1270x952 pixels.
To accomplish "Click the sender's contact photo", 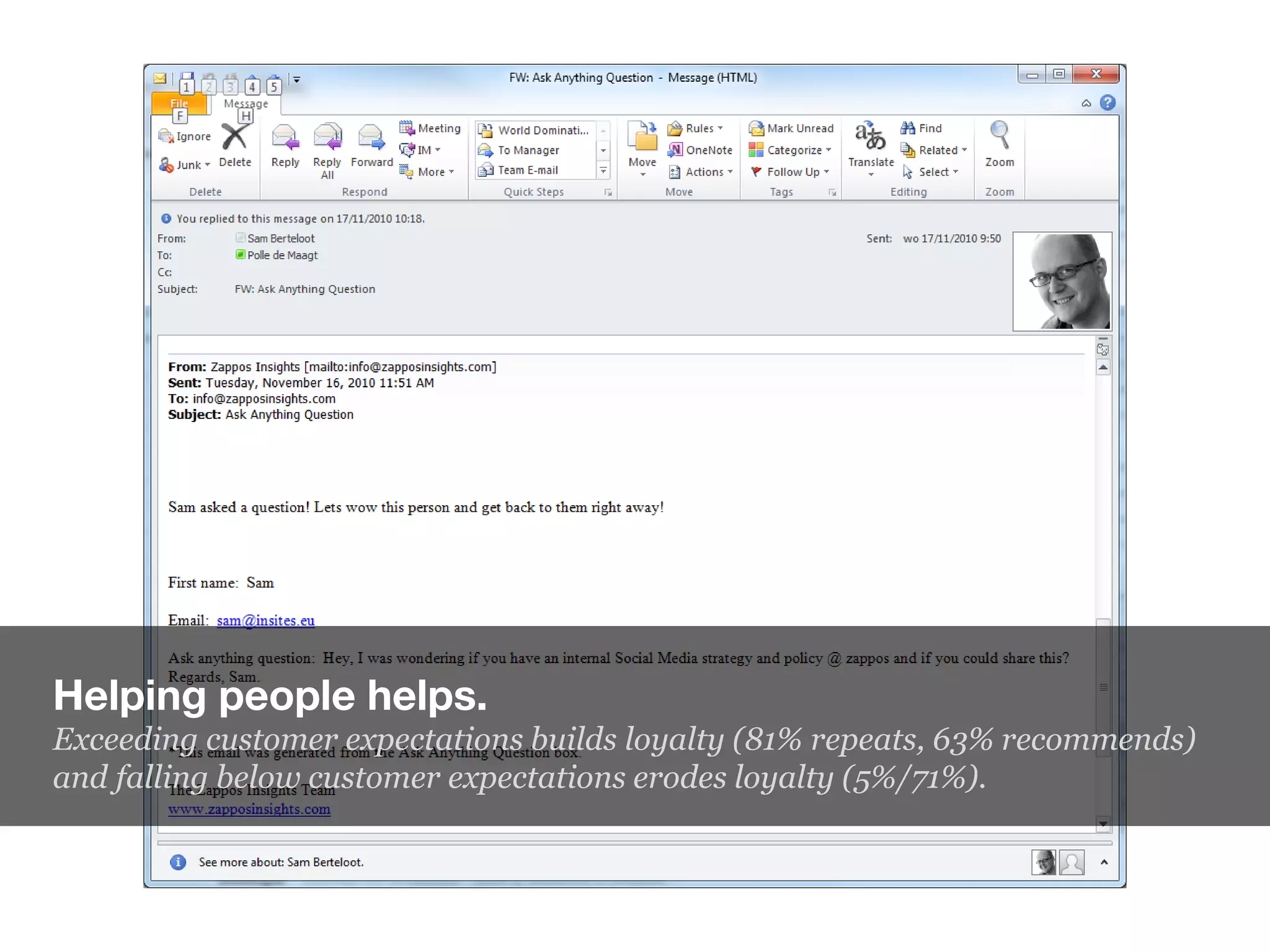I will [x=1062, y=281].
